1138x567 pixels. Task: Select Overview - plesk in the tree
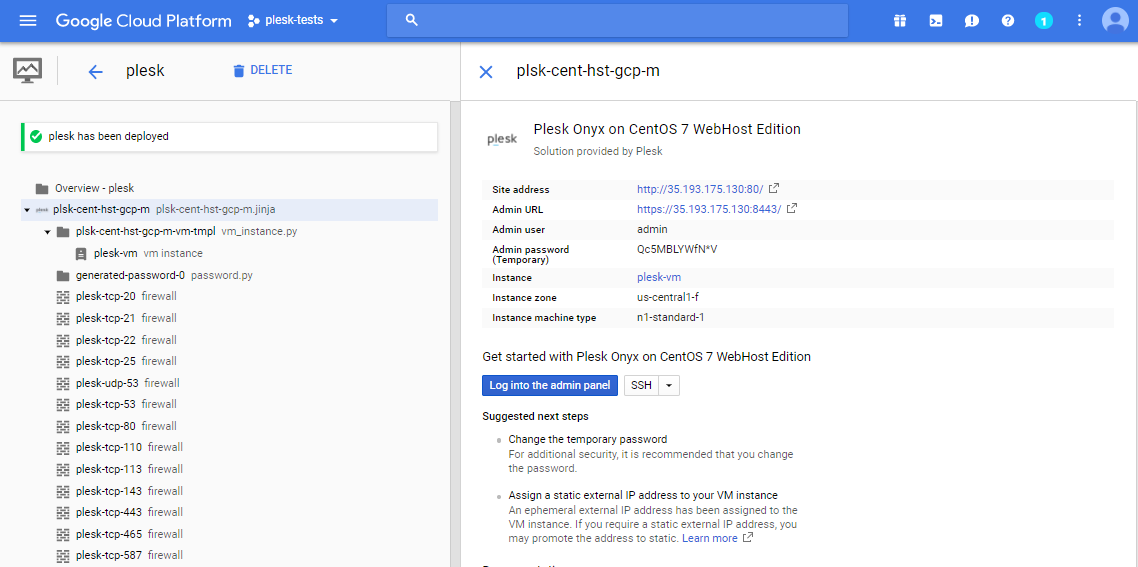(x=94, y=188)
